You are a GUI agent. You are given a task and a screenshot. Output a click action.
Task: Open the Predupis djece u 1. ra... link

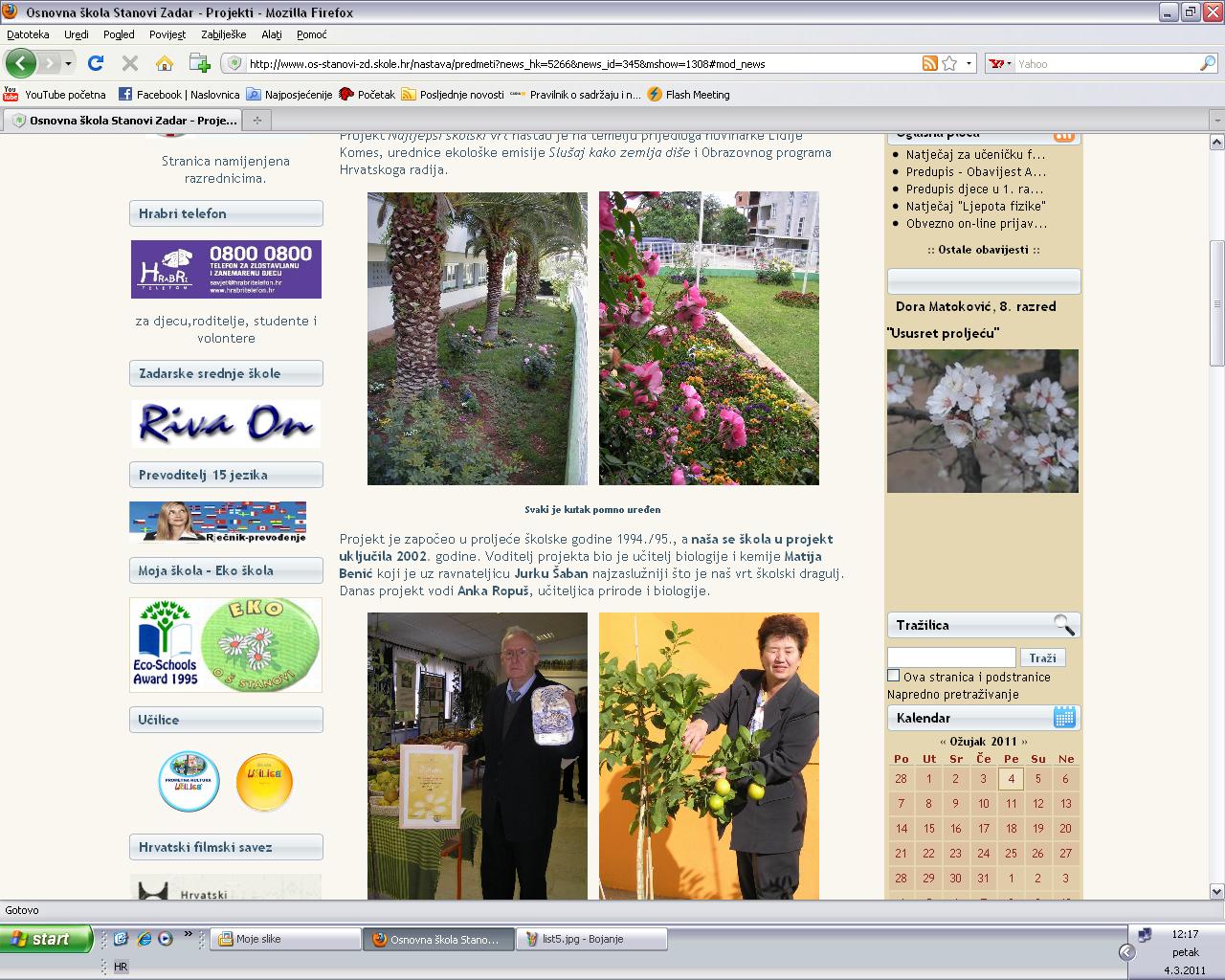click(x=974, y=189)
